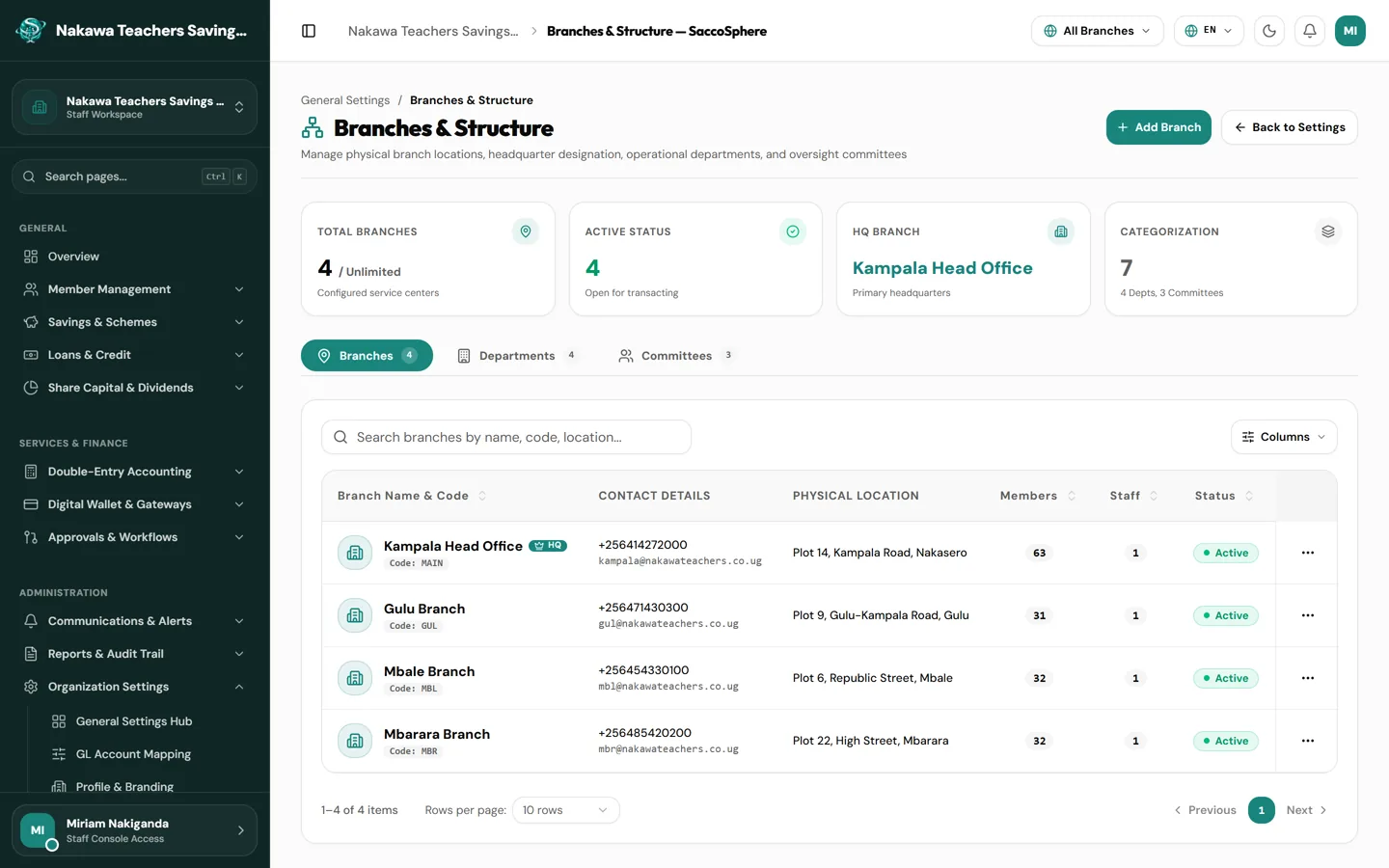
Task: Click the Mbarara Branch building icon
Action: pos(355,741)
